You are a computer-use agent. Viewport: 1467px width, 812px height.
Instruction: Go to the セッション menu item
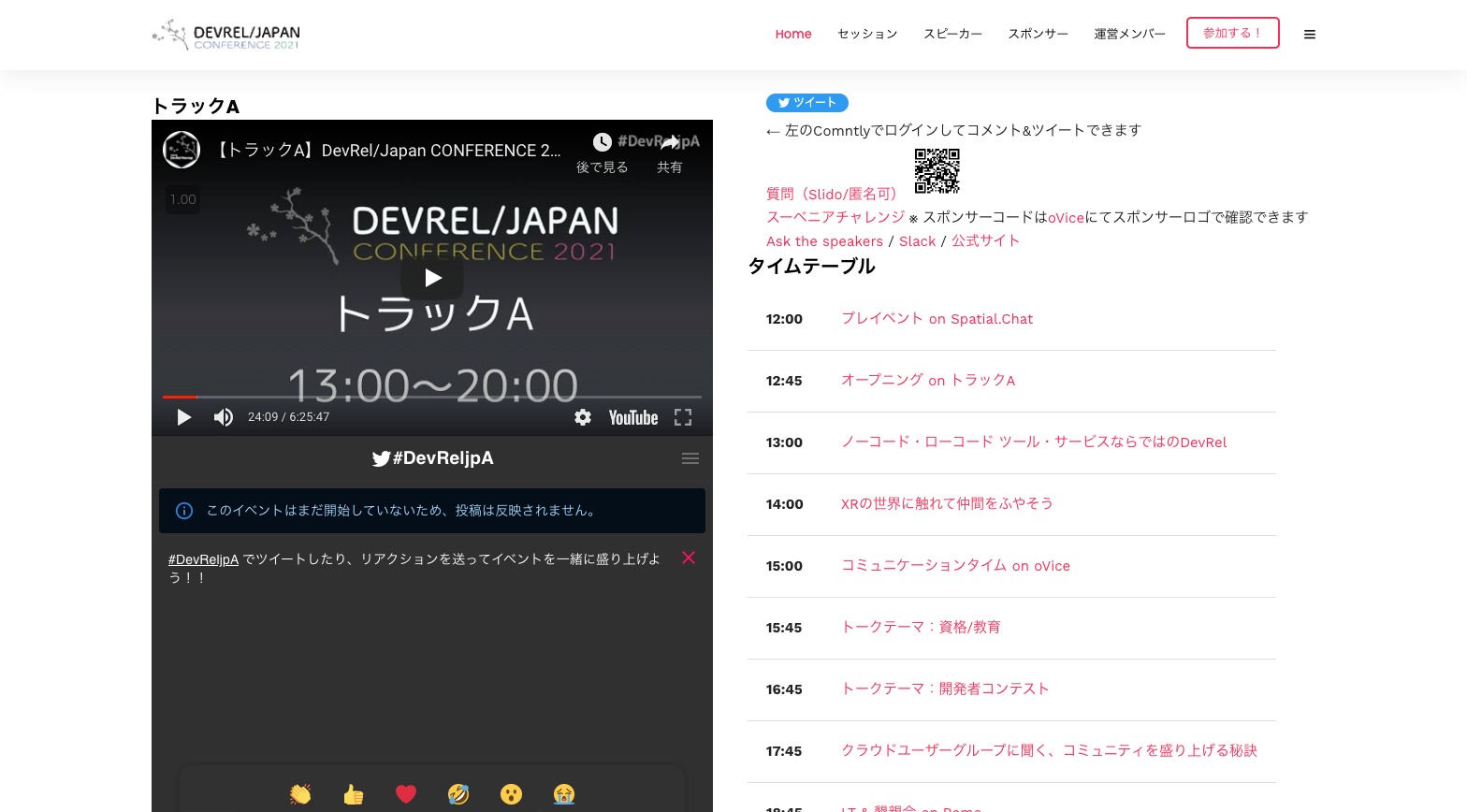click(x=867, y=34)
